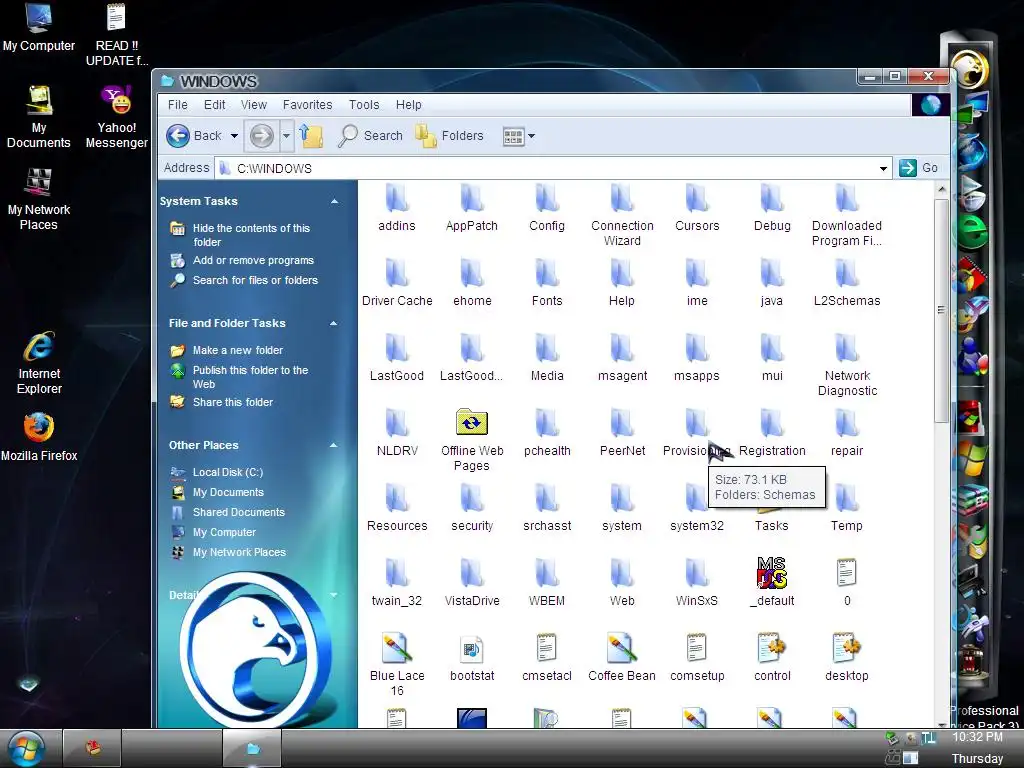Open the AppPatch folder
This screenshot has width=1024, height=768.
coord(472,208)
